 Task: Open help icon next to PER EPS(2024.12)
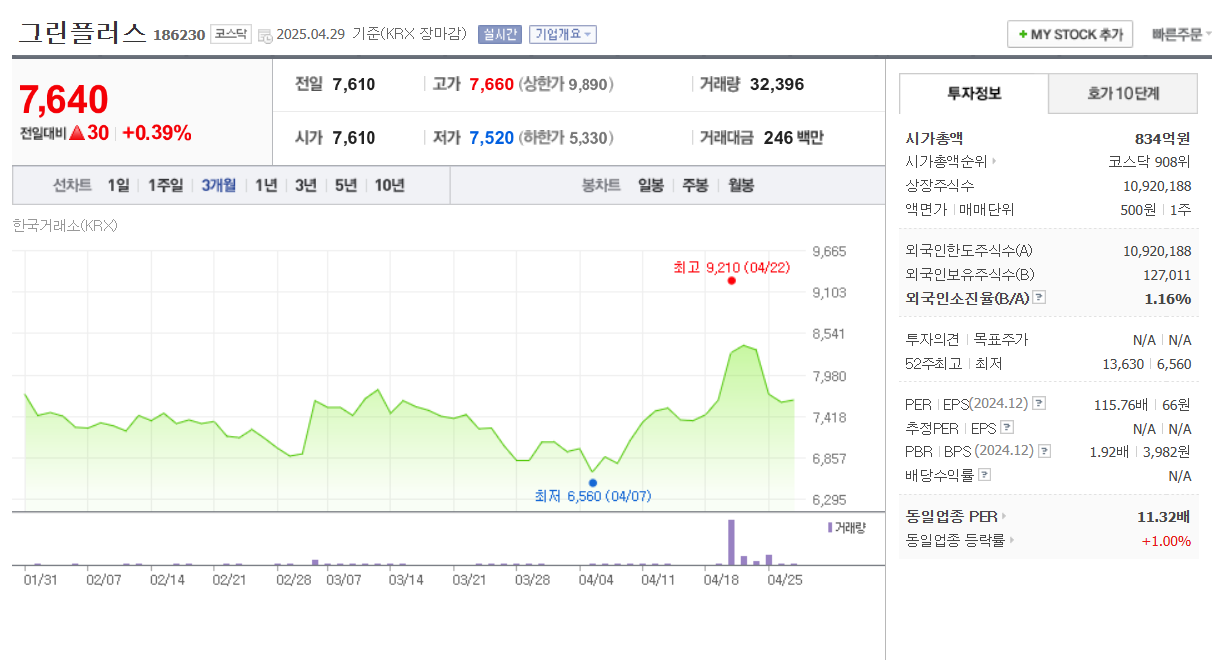coord(1039,404)
